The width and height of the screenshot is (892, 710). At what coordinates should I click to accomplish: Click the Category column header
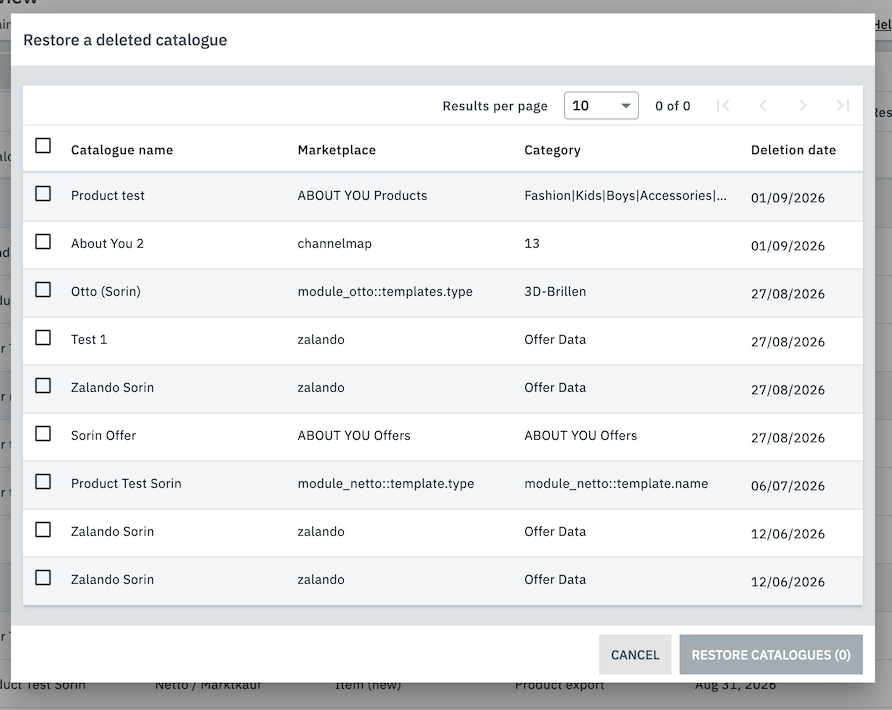point(552,150)
